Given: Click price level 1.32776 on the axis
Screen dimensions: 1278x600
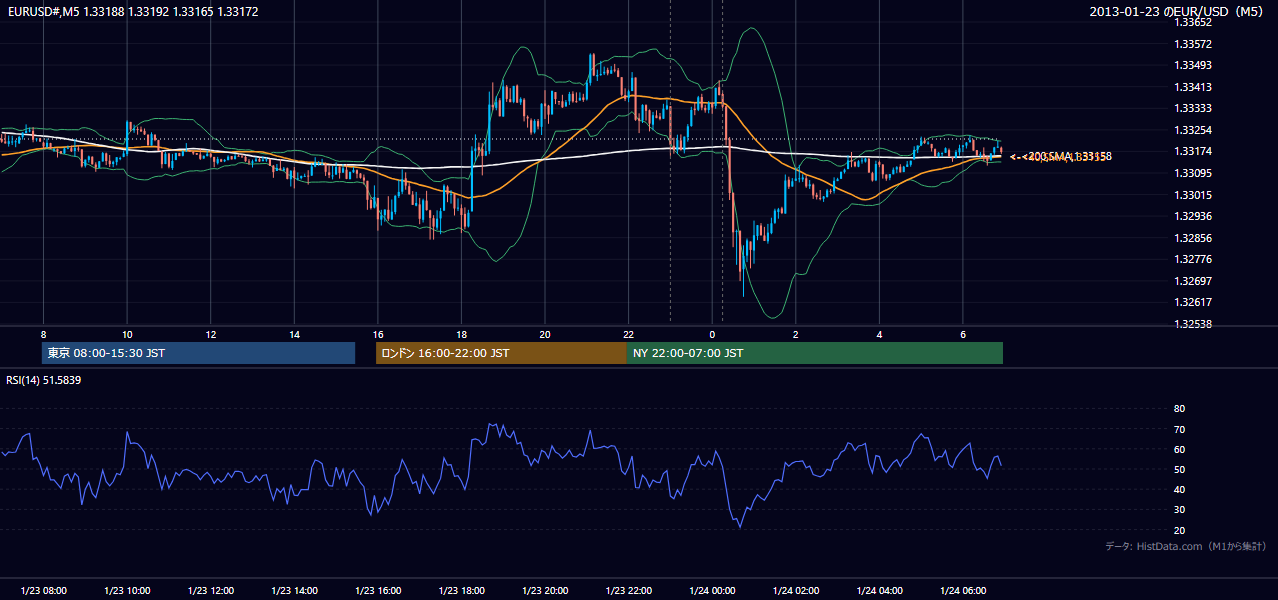Looking at the screenshot, I should pos(1192,259).
